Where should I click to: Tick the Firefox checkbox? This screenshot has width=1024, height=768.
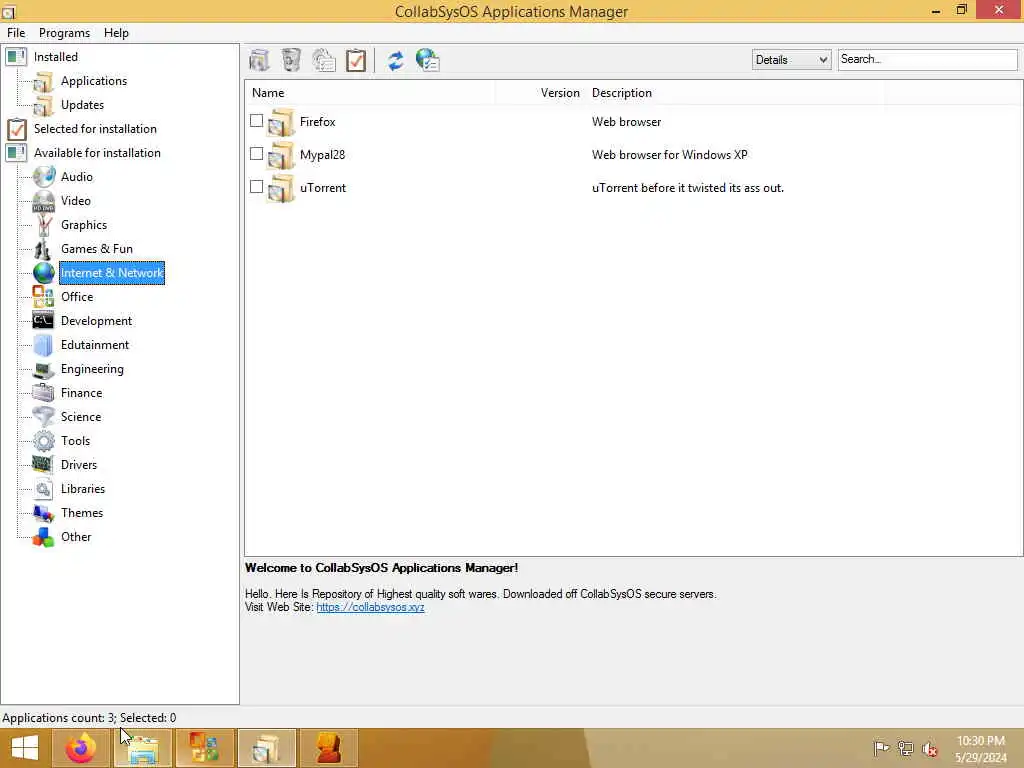[x=257, y=121]
